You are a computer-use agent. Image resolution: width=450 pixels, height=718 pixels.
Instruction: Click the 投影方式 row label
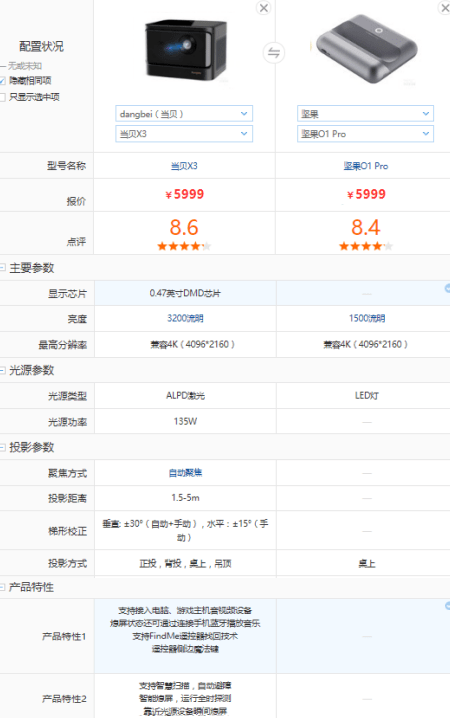coord(67,564)
